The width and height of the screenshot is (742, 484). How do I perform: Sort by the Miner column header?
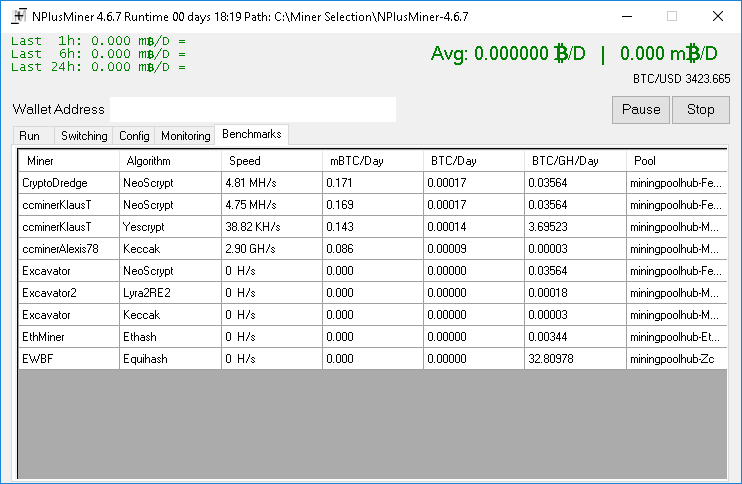coord(69,161)
